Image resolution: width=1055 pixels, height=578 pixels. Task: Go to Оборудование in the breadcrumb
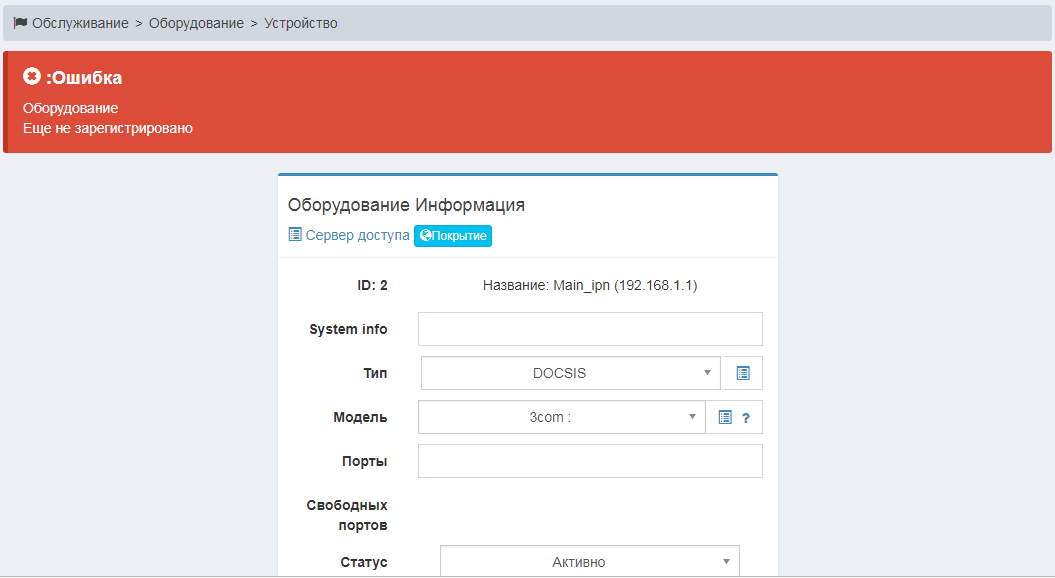tap(196, 23)
